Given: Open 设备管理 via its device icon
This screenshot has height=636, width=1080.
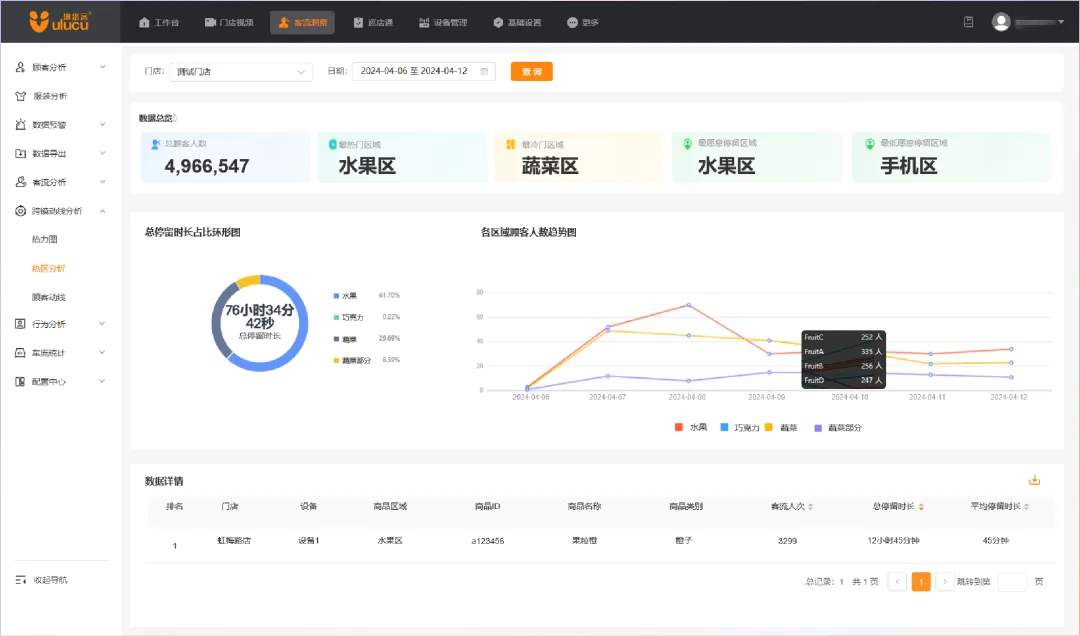Looking at the screenshot, I should (424, 22).
